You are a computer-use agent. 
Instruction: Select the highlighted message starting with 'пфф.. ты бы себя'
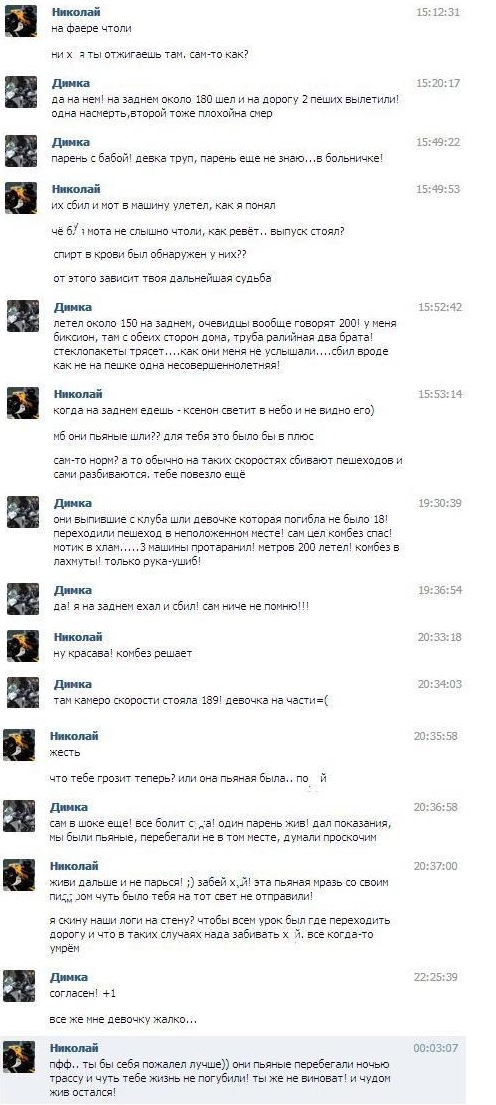tap(220, 1078)
